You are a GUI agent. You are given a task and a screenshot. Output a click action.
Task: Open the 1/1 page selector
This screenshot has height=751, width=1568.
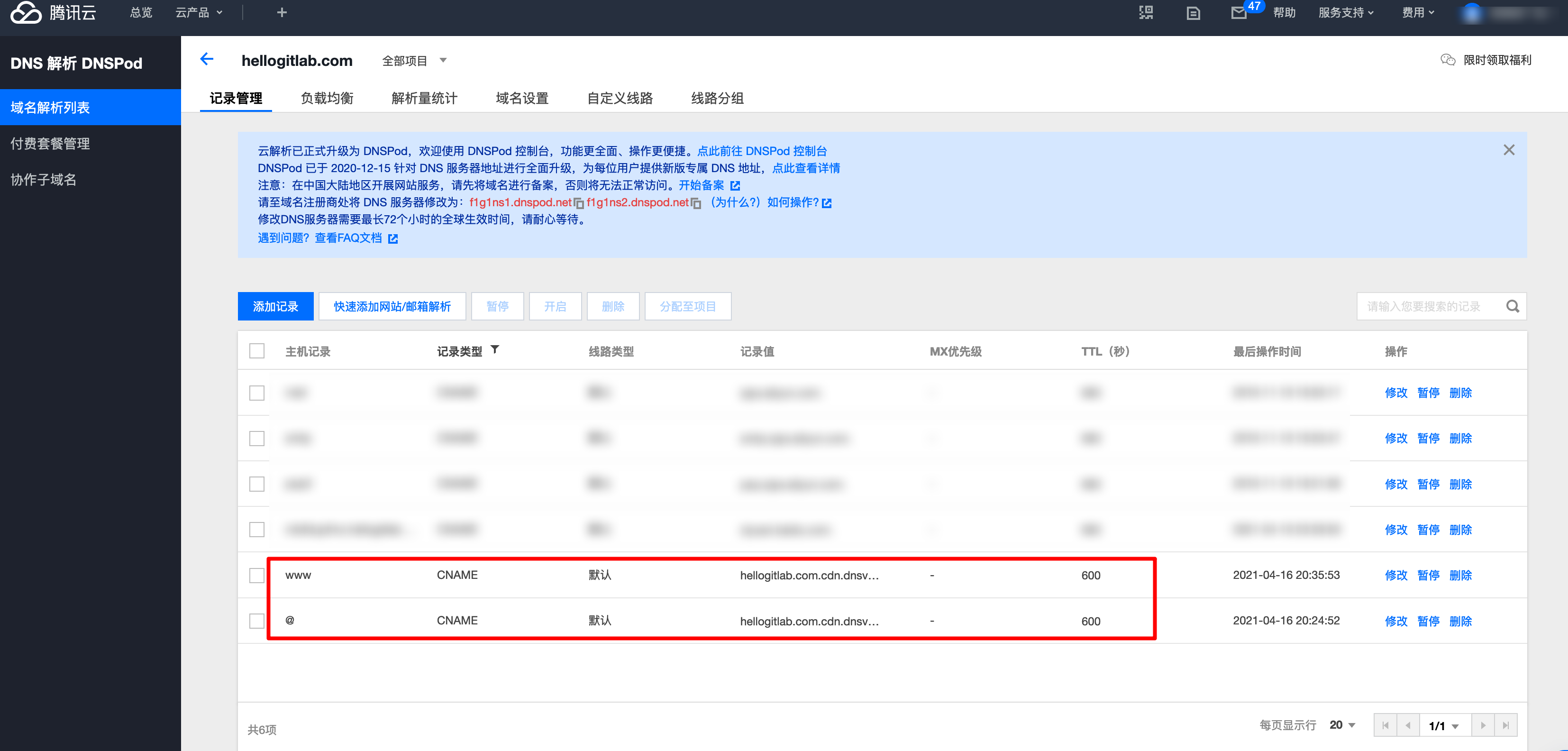[1445, 725]
